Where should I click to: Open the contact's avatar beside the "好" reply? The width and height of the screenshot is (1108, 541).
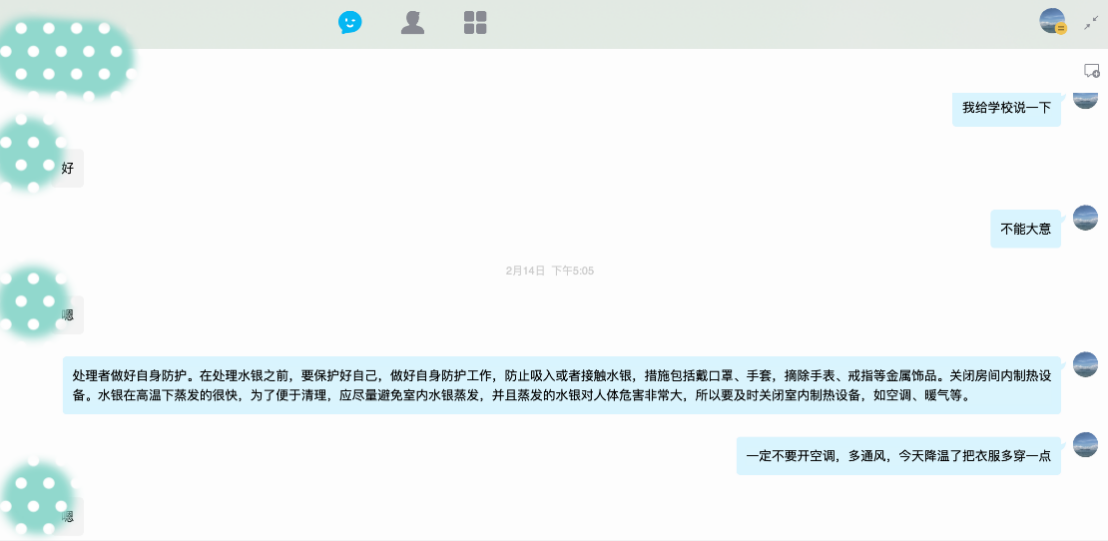(x=30, y=152)
